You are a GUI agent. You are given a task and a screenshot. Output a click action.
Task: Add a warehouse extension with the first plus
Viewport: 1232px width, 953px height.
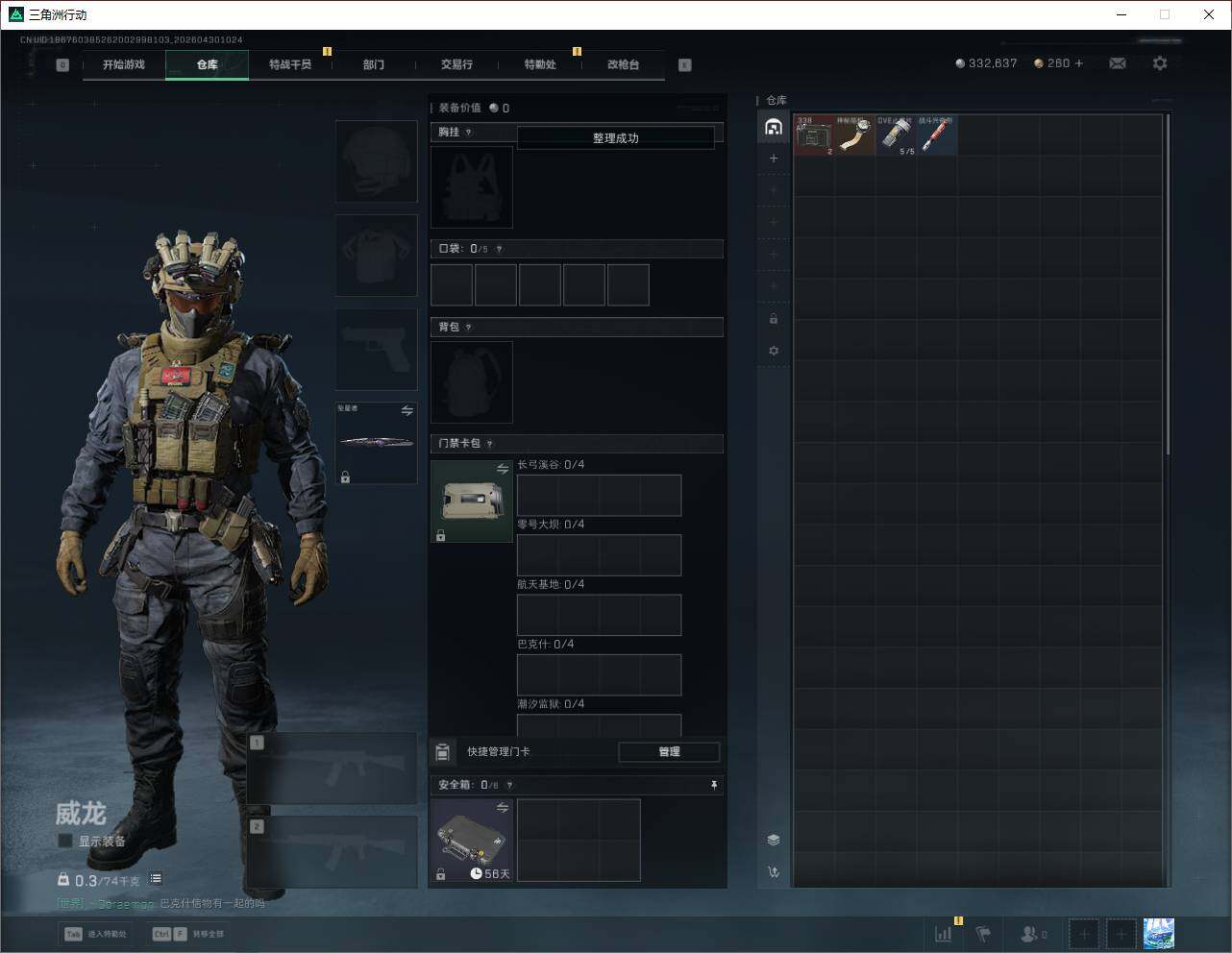click(x=774, y=159)
